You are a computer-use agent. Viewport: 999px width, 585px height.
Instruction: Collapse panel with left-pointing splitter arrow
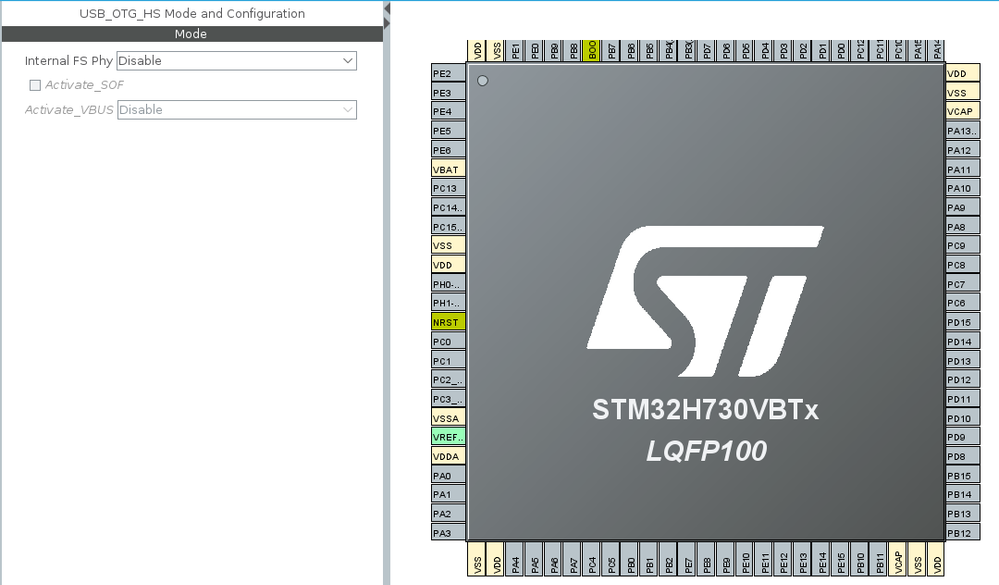(x=387, y=9)
